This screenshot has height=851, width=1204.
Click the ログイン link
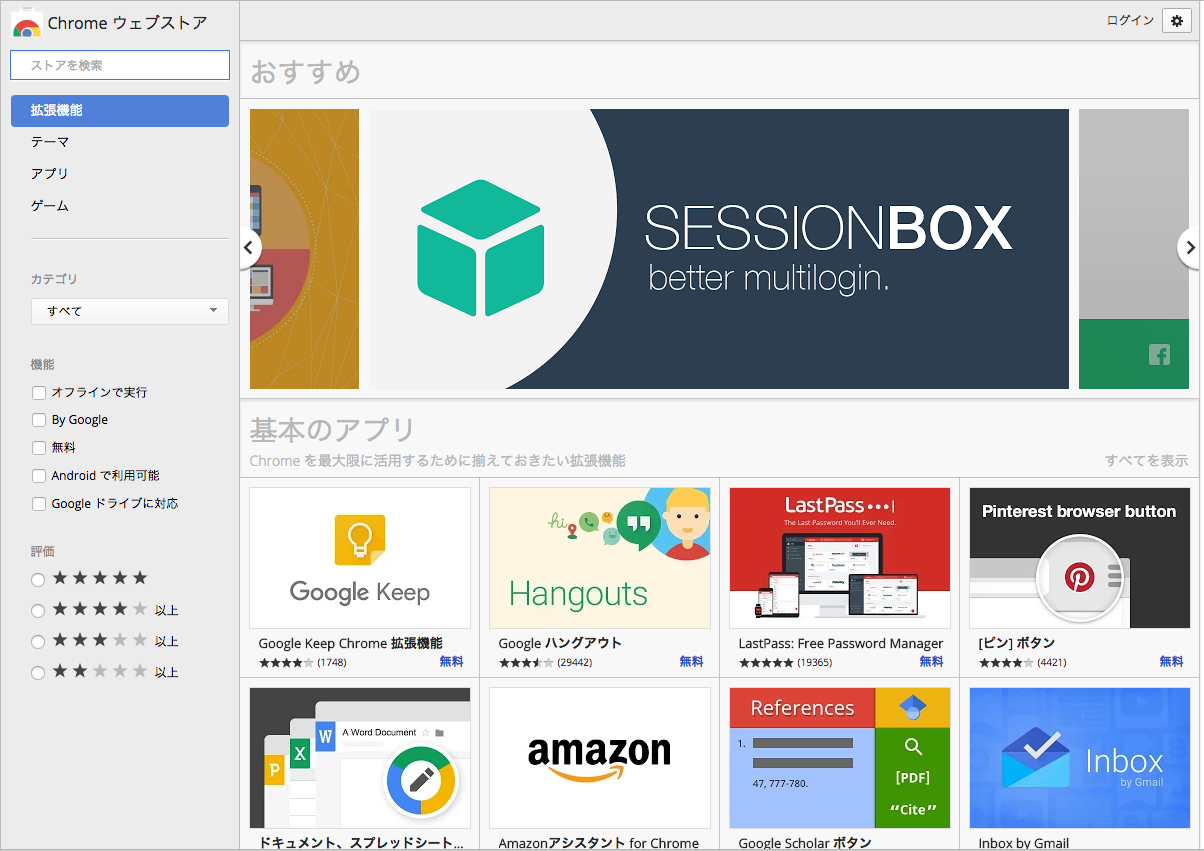(1130, 20)
